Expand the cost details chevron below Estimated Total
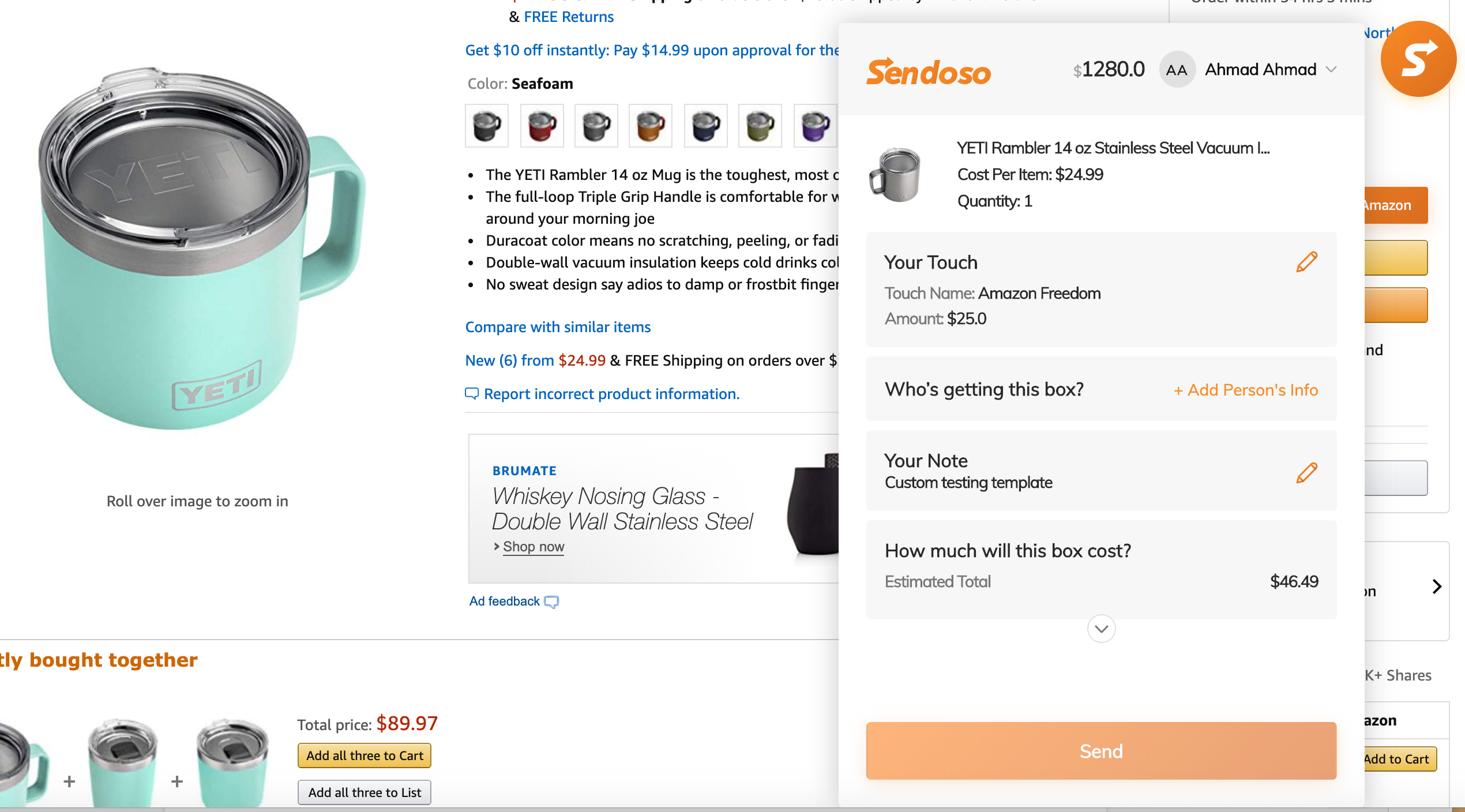Viewport: 1465px width, 812px height. (x=1101, y=629)
